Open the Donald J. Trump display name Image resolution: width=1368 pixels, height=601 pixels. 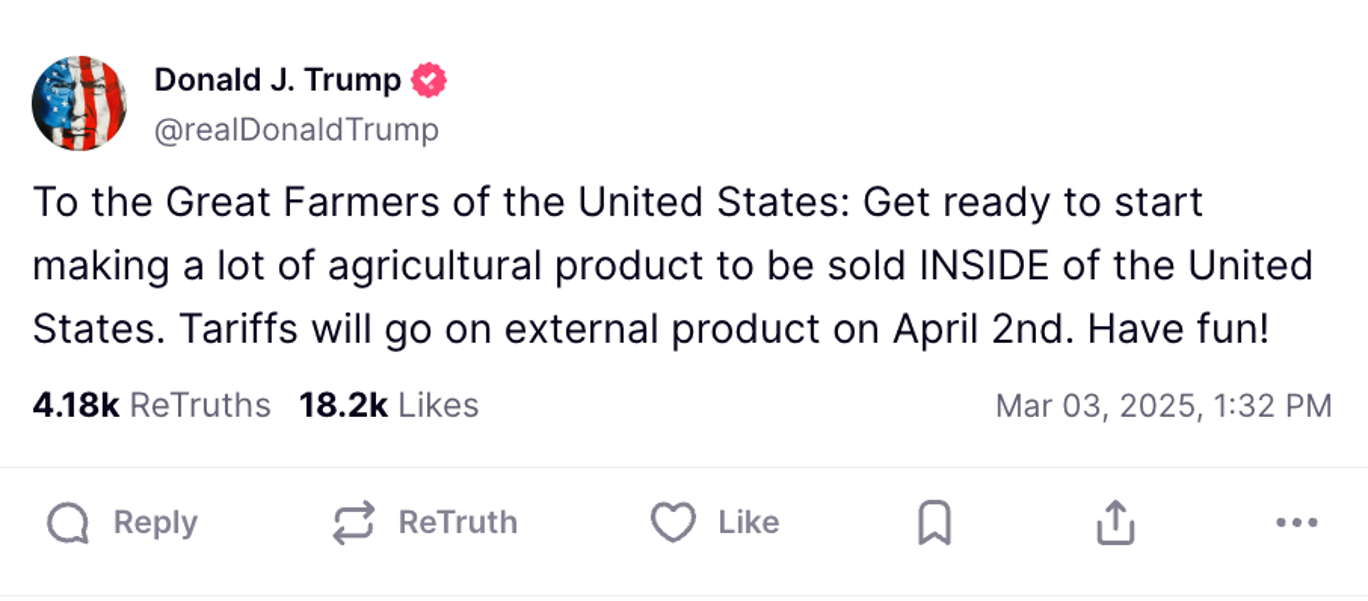pyautogui.click(x=277, y=80)
